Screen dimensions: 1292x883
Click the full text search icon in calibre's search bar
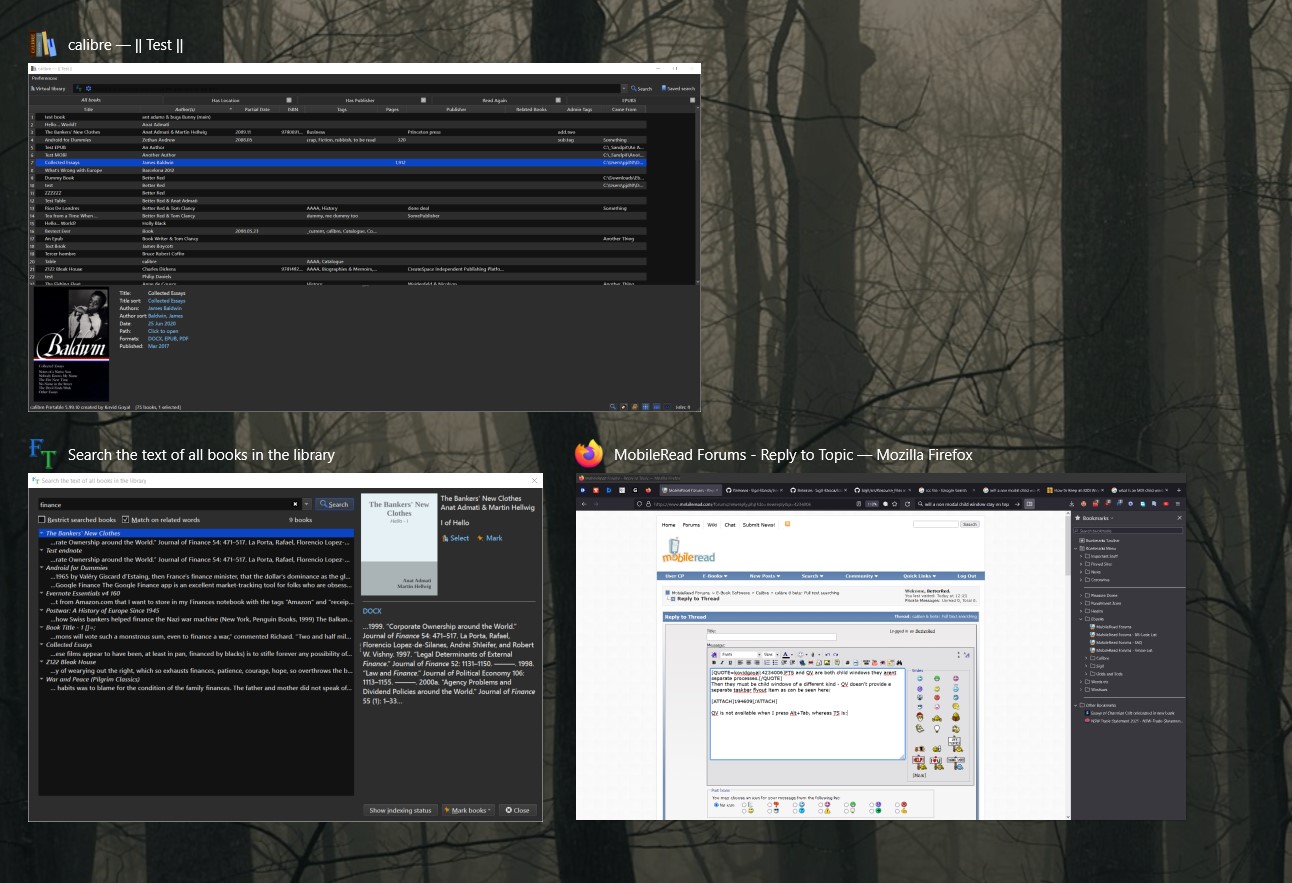coord(78,88)
